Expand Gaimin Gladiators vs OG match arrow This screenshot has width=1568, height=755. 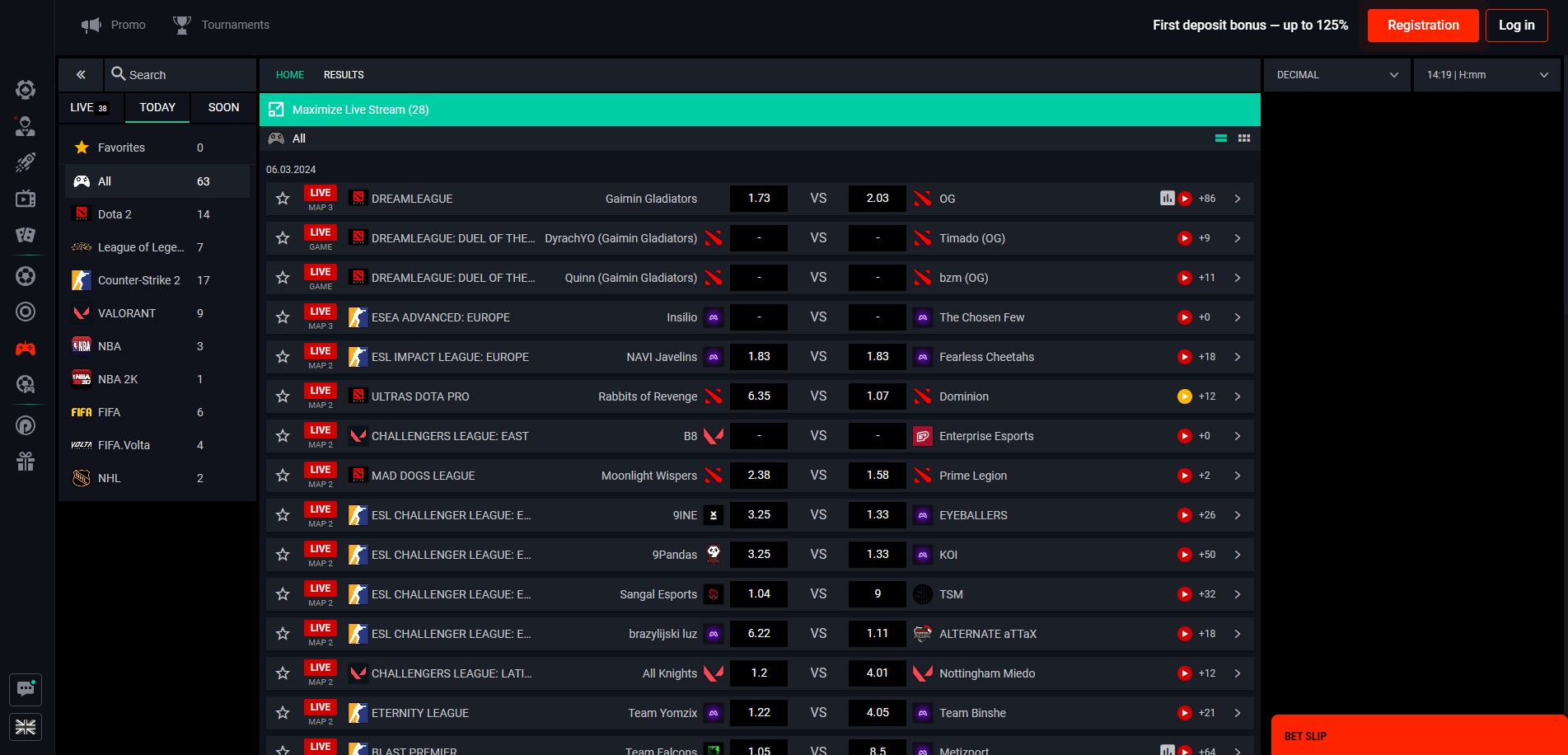(x=1237, y=199)
